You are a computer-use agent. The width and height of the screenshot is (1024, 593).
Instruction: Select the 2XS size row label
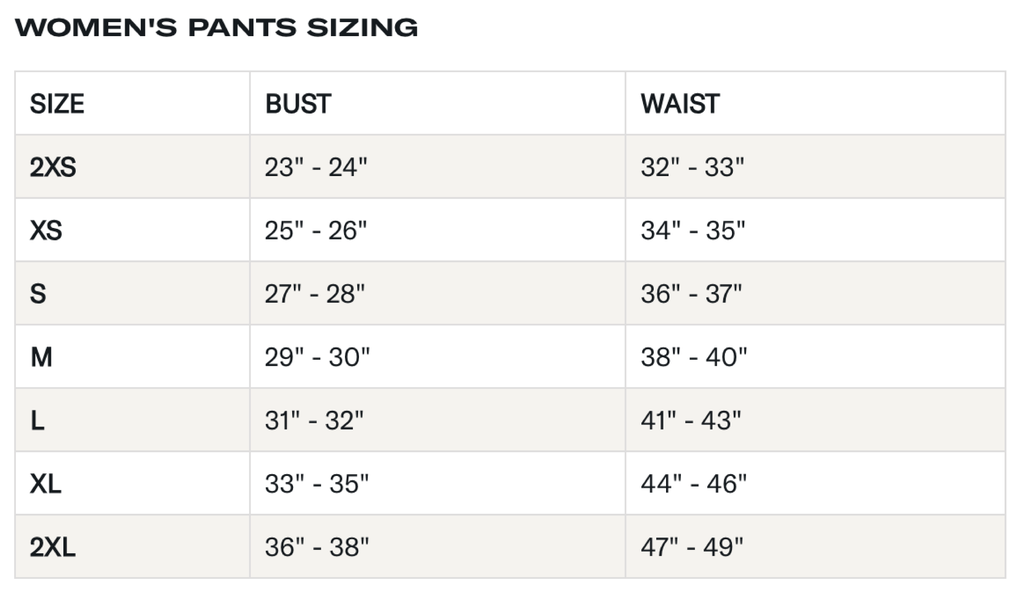coord(53,167)
